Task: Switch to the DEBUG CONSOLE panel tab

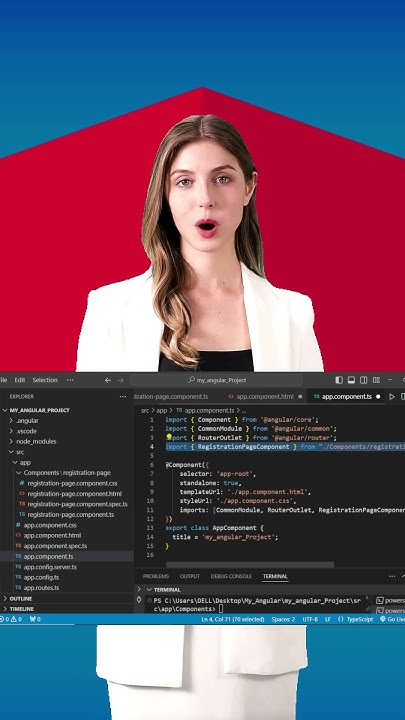Action: tap(231, 576)
